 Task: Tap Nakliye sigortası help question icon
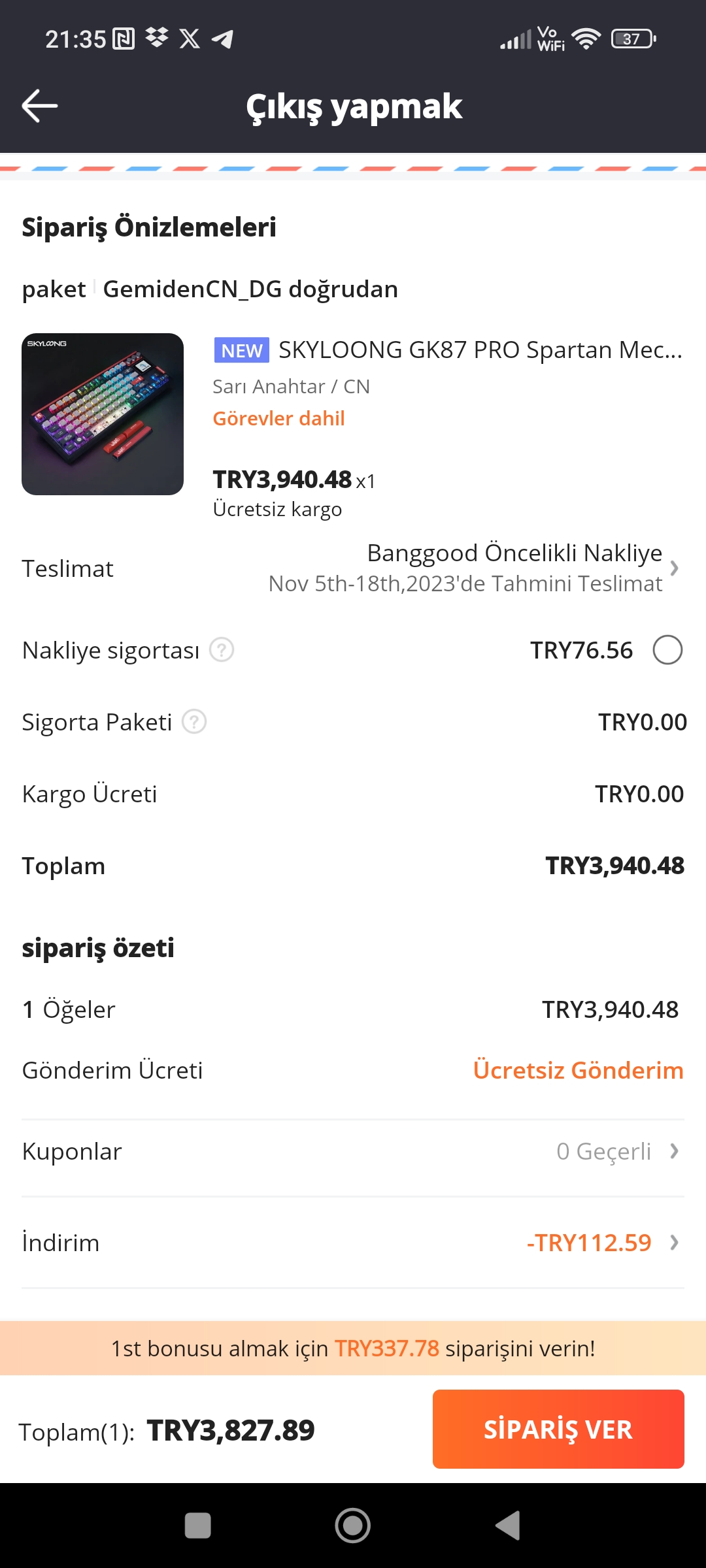(x=222, y=650)
